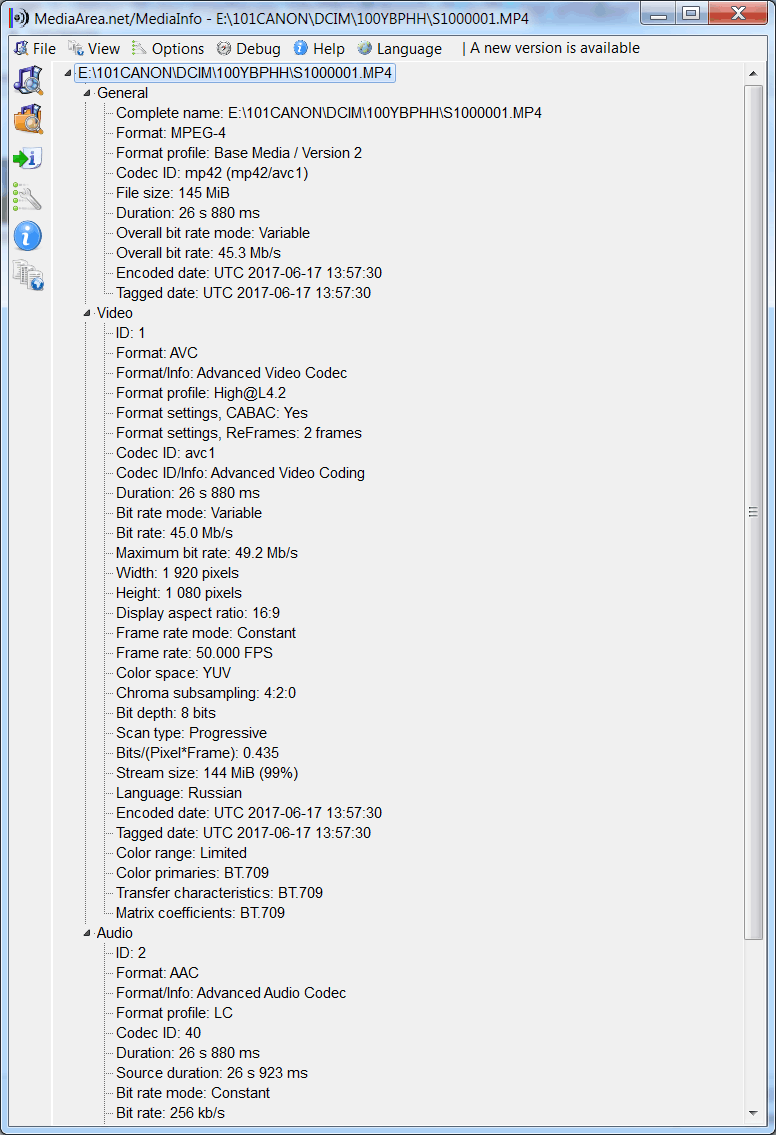Select the Video tree node label

tap(114, 313)
